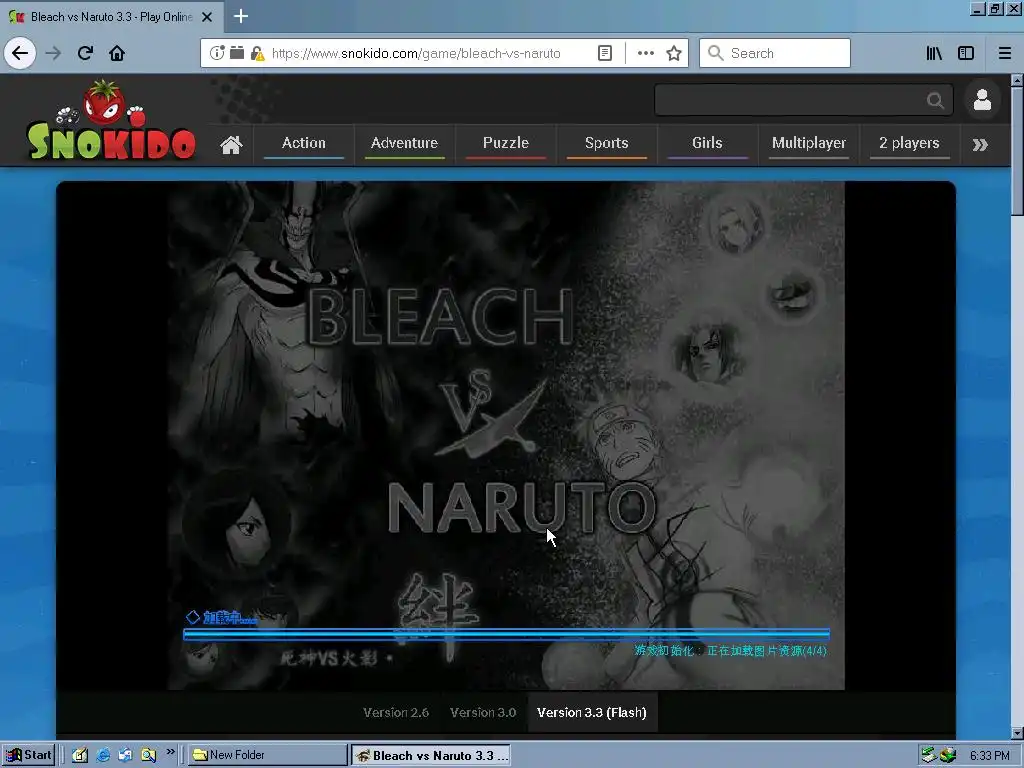
Task: Open the Sports games category
Action: 607,143
